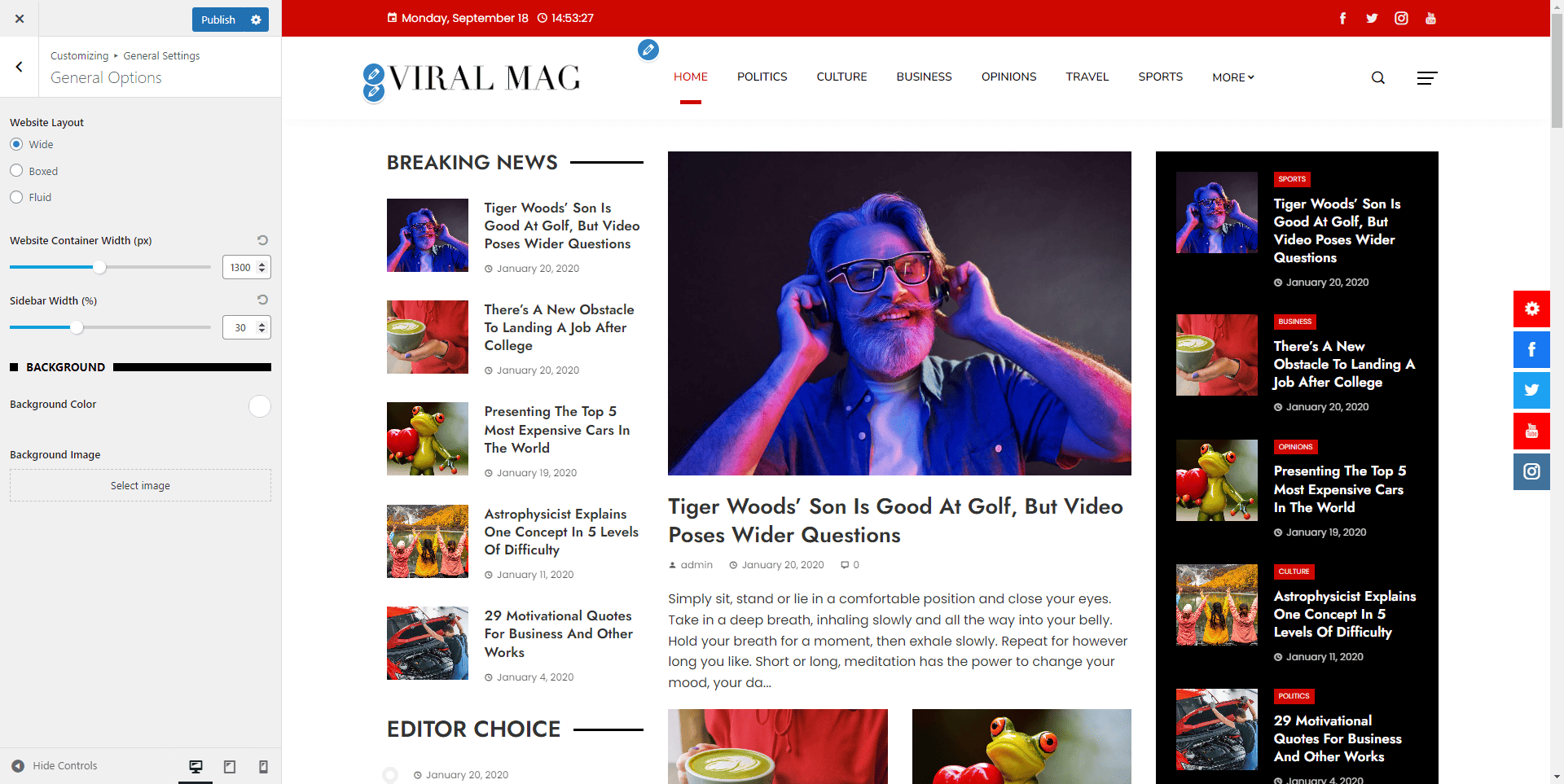
Task: Open featured Tiger Woods article headline
Action: pos(896,520)
